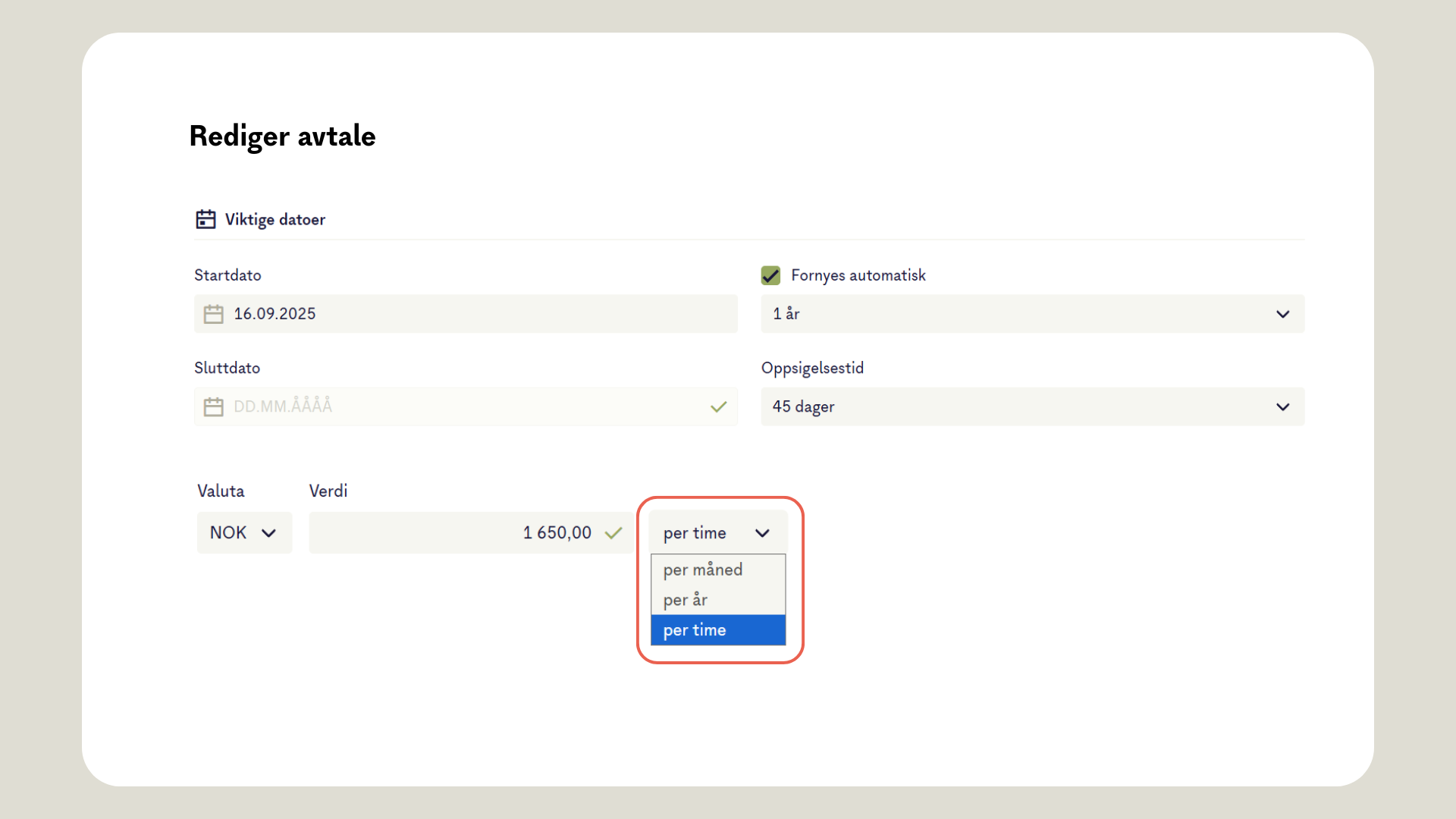Open the 1 år renewal period dropdown
The image size is (1456, 819).
coord(1031,314)
